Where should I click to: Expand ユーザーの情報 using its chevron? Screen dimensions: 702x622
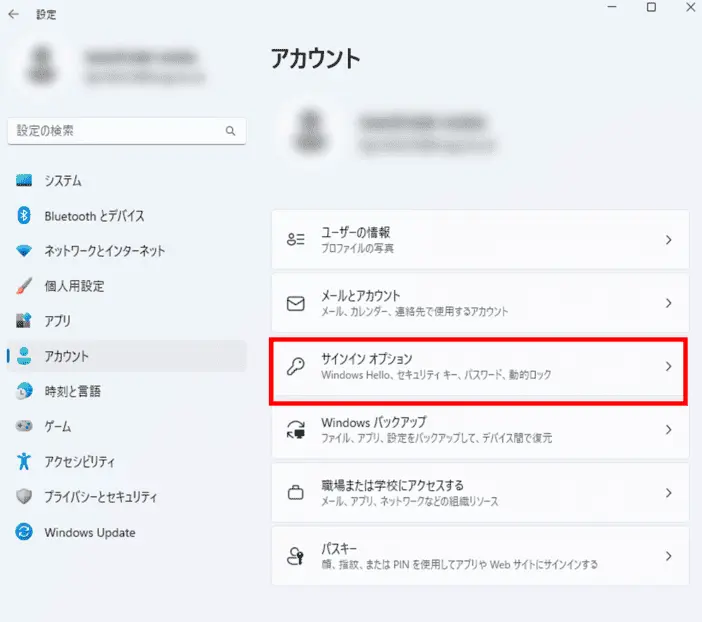point(668,240)
